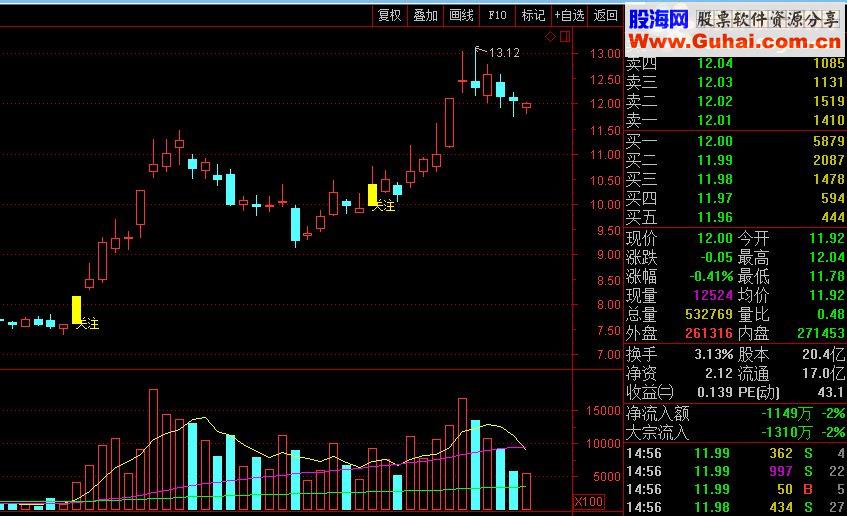Viewport: 847px width, 516px height.
Task: Click the X100 volume scale label
Action: tap(588, 502)
